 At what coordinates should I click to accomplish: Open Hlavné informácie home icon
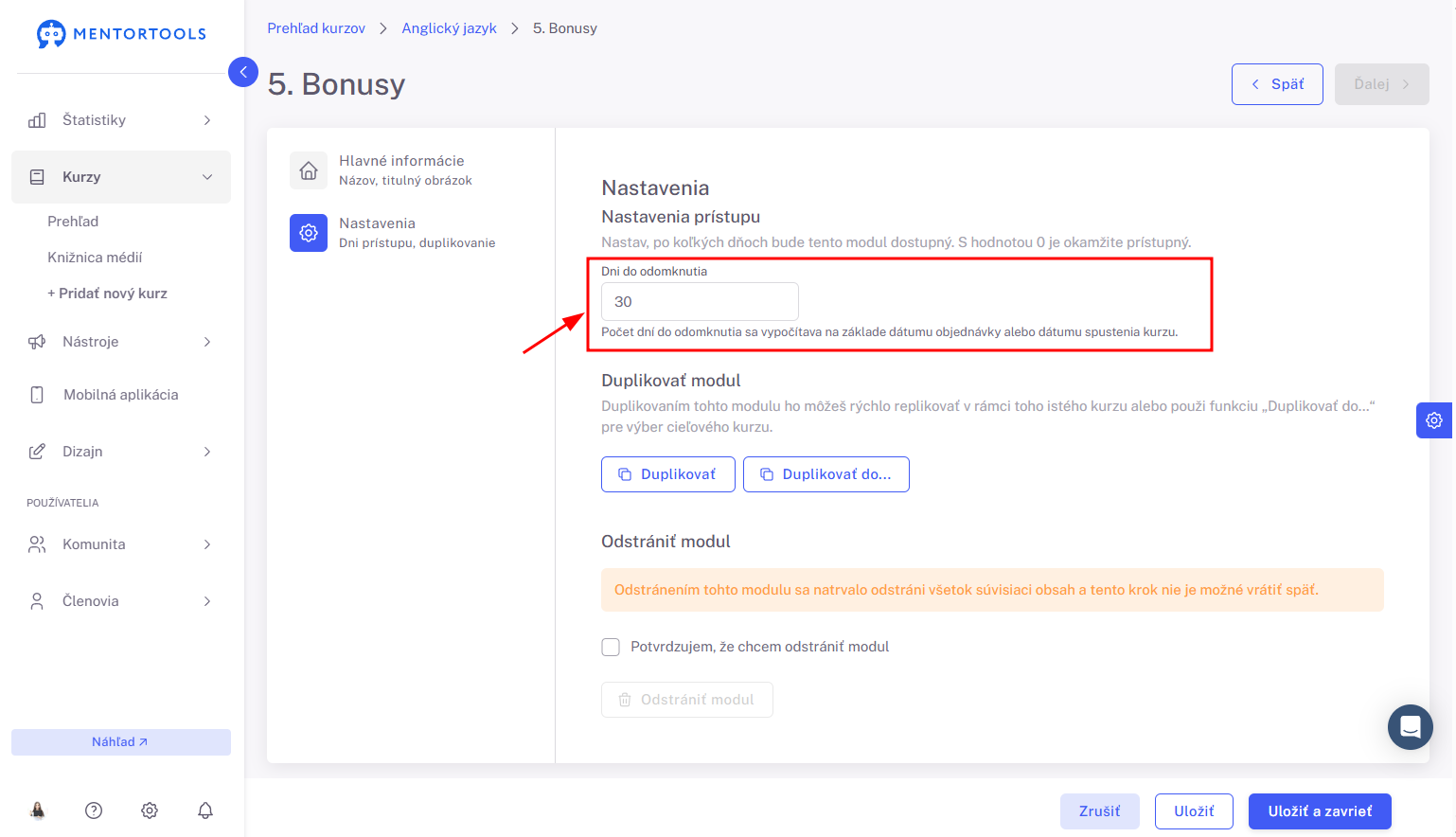pyautogui.click(x=309, y=170)
